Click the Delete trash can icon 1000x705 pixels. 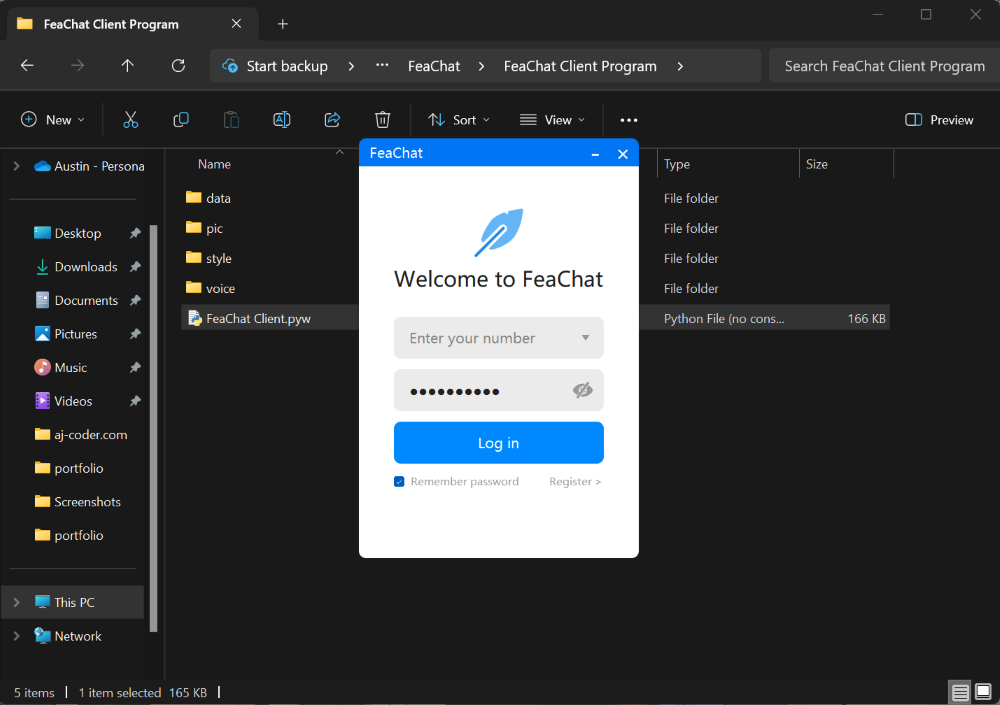[382, 120]
